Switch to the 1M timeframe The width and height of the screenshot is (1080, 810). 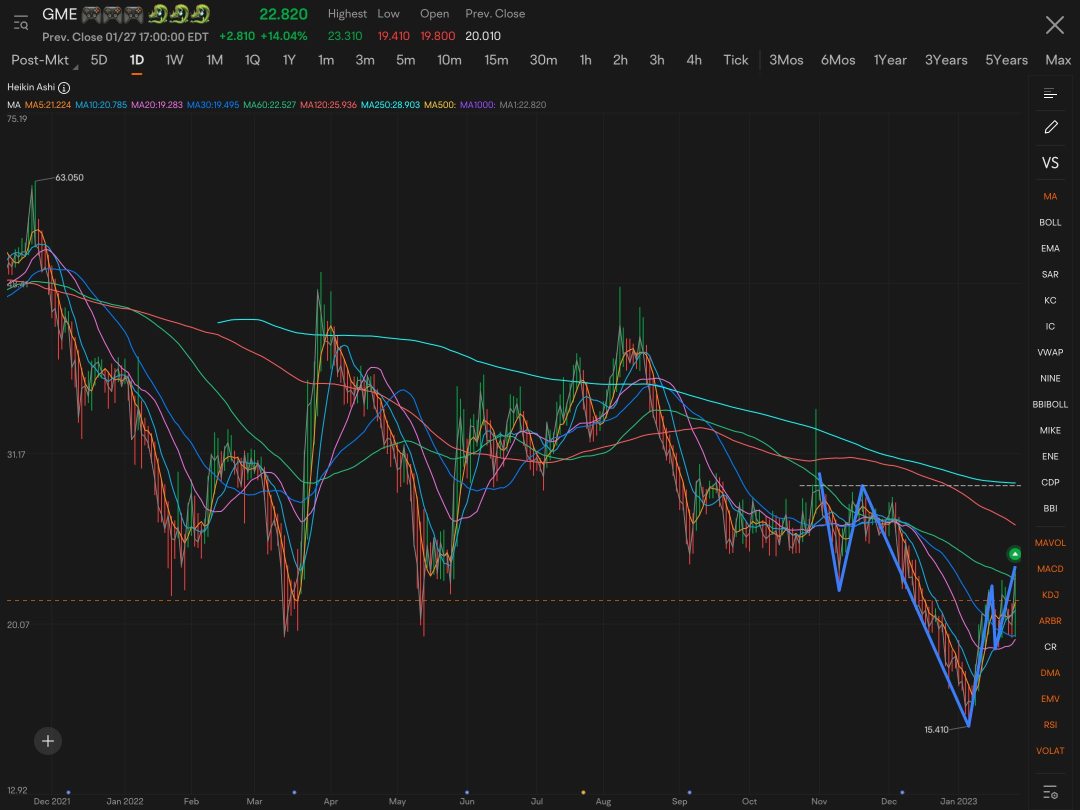coord(214,60)
